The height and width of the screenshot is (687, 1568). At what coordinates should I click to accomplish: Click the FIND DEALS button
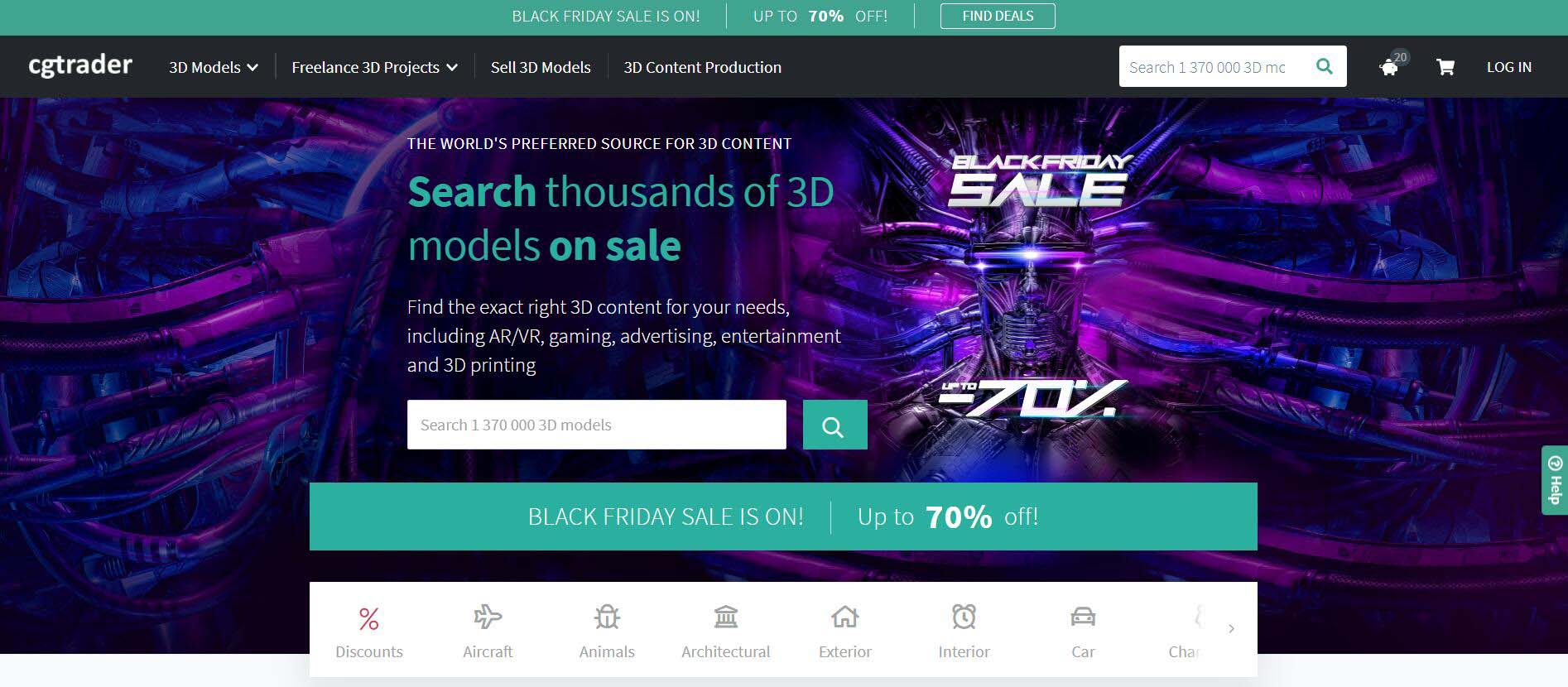point(998,16)
